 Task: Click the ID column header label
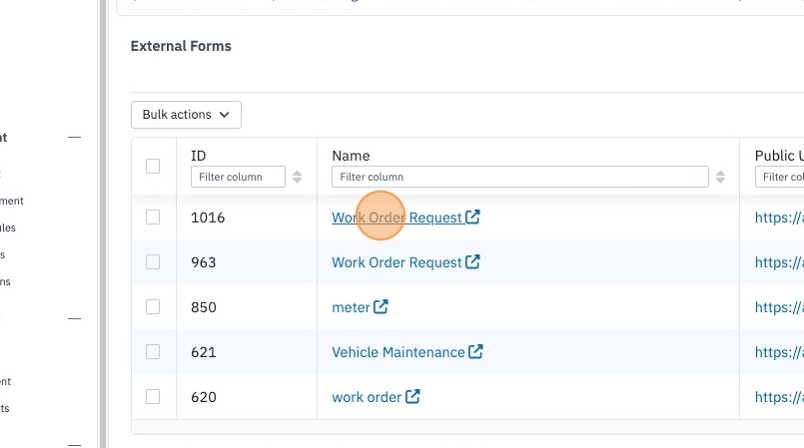click(x=198, y=156)
